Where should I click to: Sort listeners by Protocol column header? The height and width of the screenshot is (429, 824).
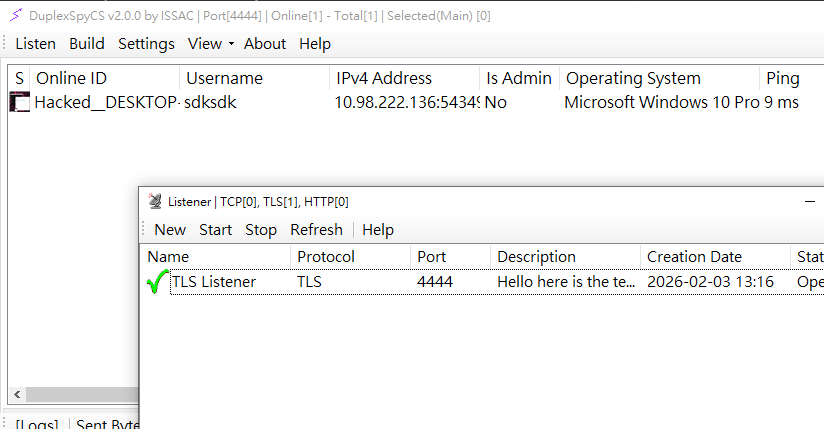point(325,257)
